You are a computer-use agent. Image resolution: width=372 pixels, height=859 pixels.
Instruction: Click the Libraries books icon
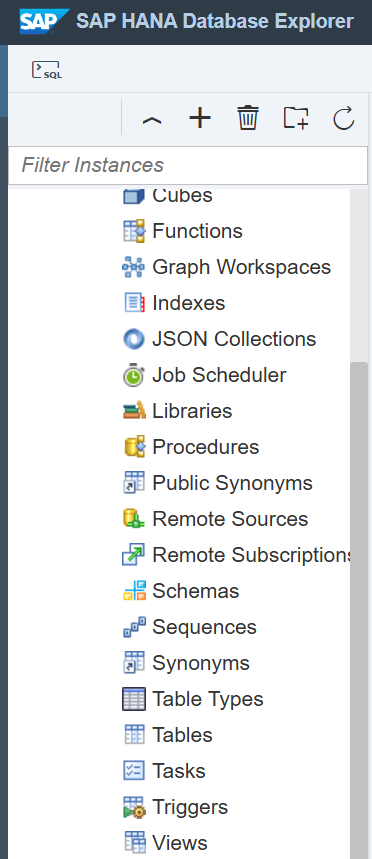pos(134,411)
